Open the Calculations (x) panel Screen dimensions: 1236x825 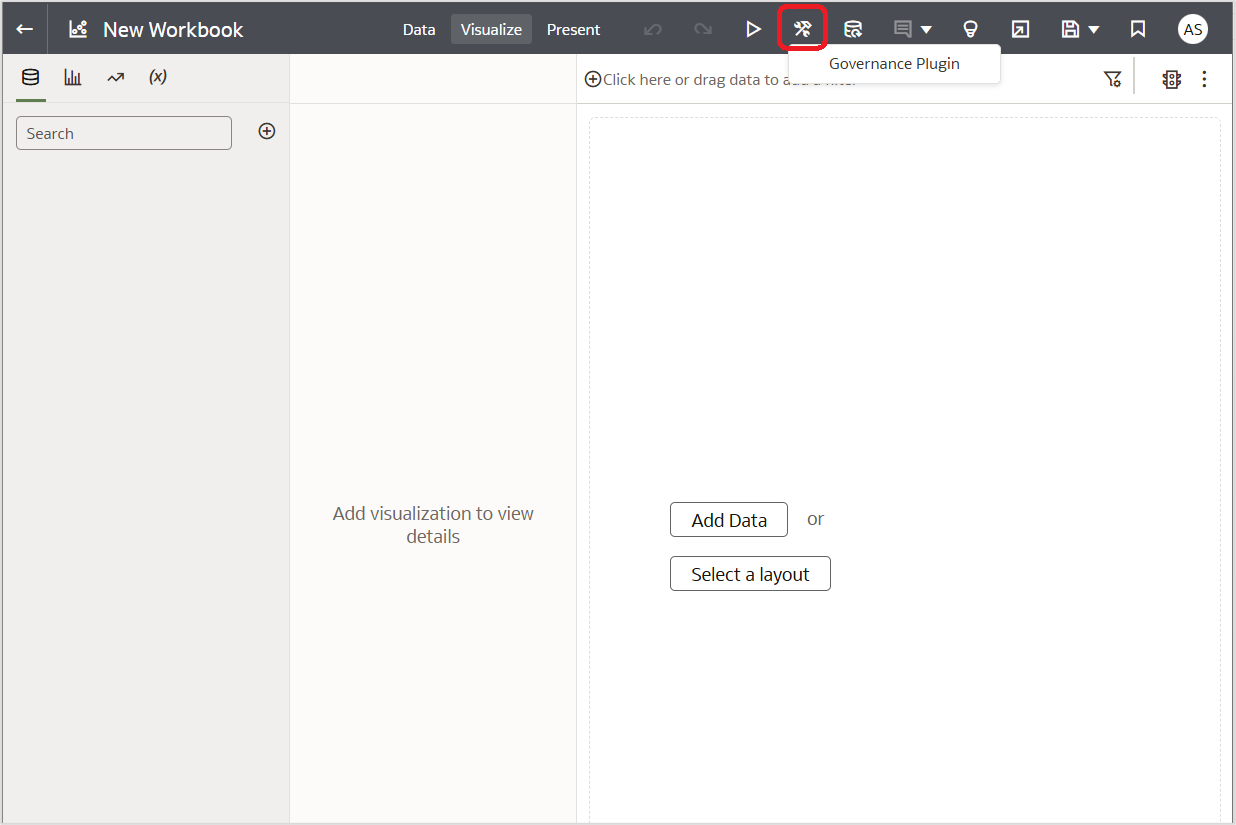157,77
